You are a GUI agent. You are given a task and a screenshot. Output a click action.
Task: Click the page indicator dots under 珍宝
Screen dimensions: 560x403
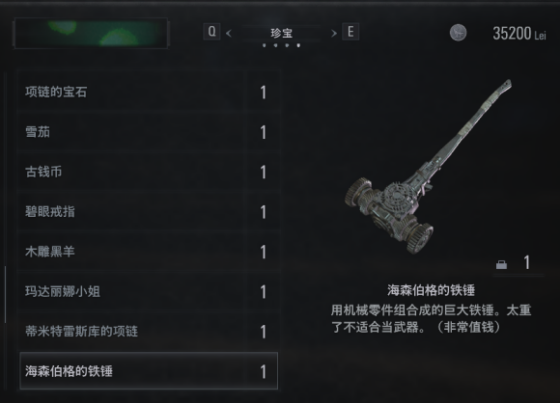[x=281, y=45]
